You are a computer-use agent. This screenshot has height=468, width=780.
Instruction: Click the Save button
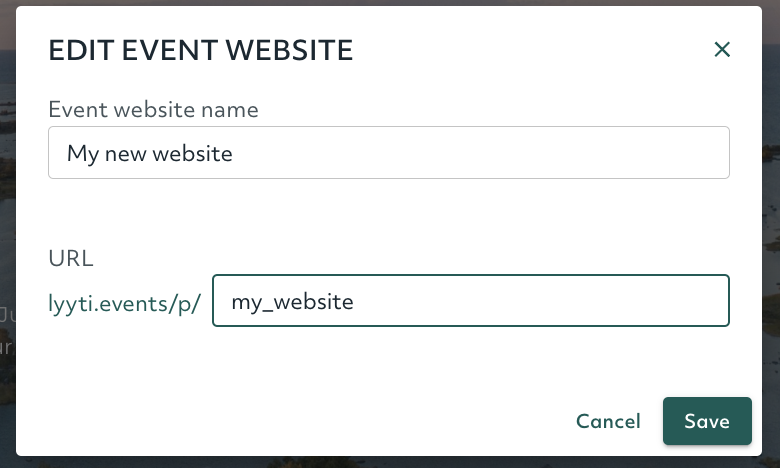[707, 421]
